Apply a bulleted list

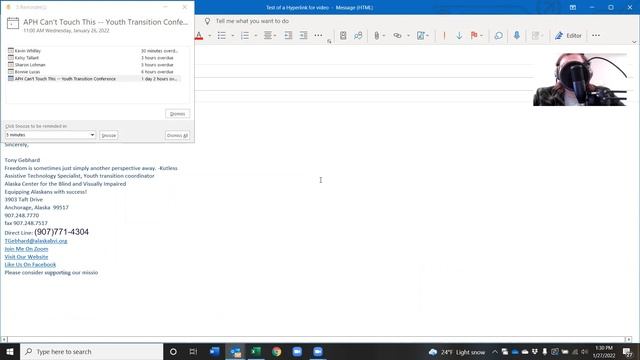(x=222, y=36)
